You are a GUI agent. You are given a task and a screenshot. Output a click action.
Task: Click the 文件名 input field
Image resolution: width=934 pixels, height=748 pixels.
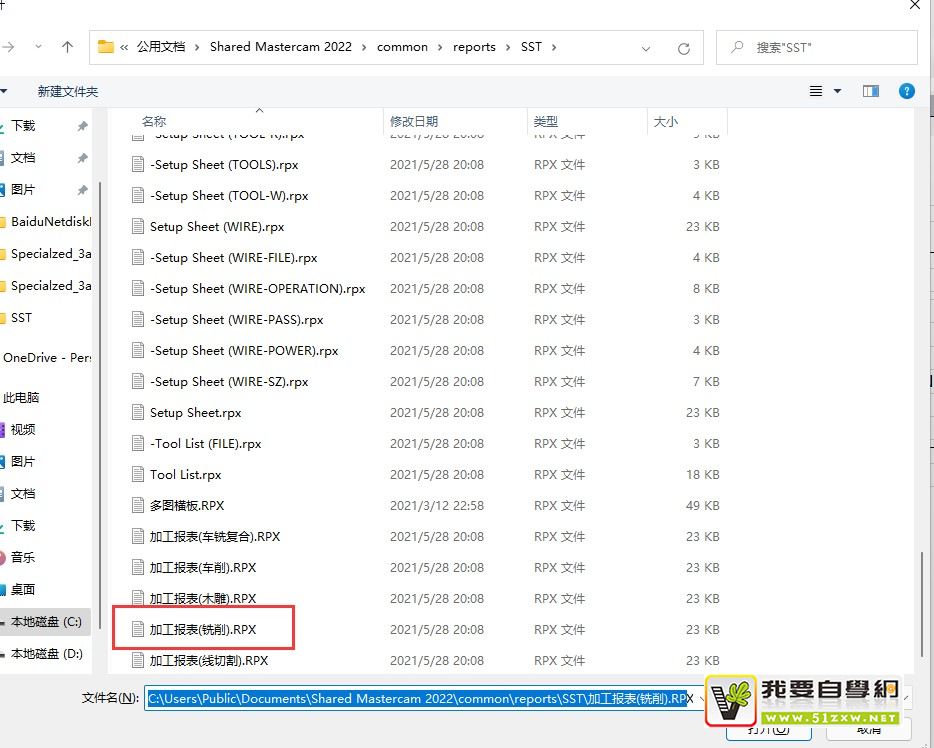[420, 698]
